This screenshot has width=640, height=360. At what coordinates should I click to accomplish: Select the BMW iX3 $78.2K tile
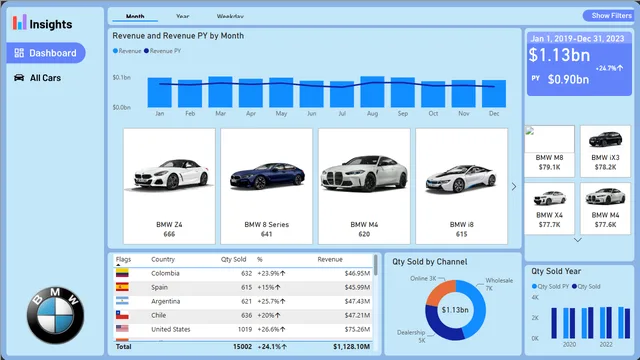tap(605, 151)
